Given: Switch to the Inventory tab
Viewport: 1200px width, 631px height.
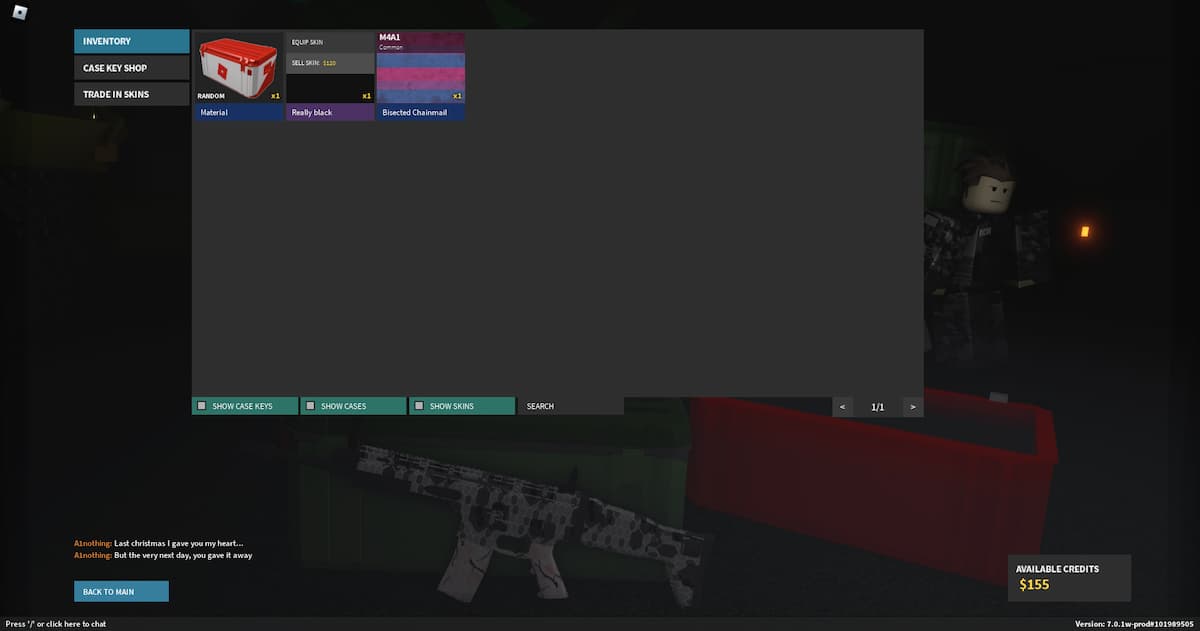Looking at the screenshot, I should (131, 41).
